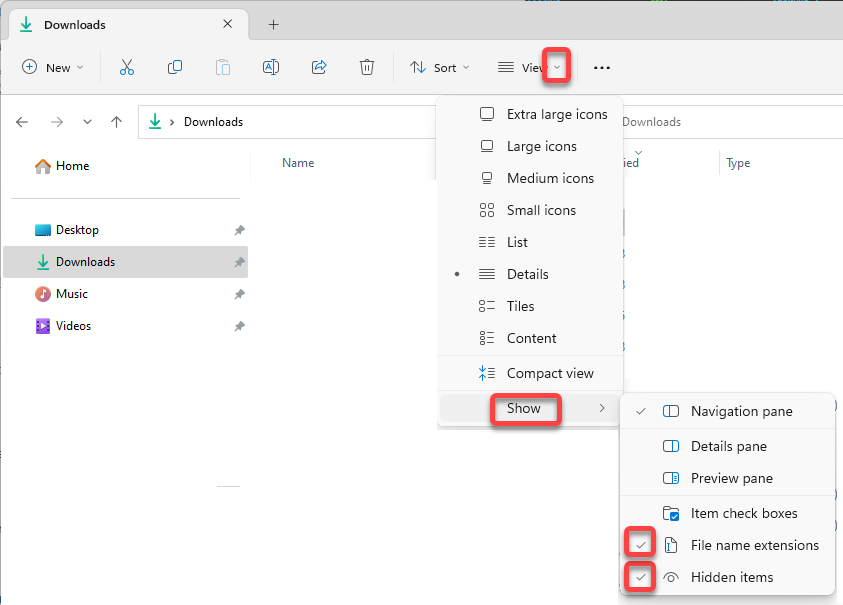Switch view to Details in the menu
843x605 pixels.
coord(544,274)
